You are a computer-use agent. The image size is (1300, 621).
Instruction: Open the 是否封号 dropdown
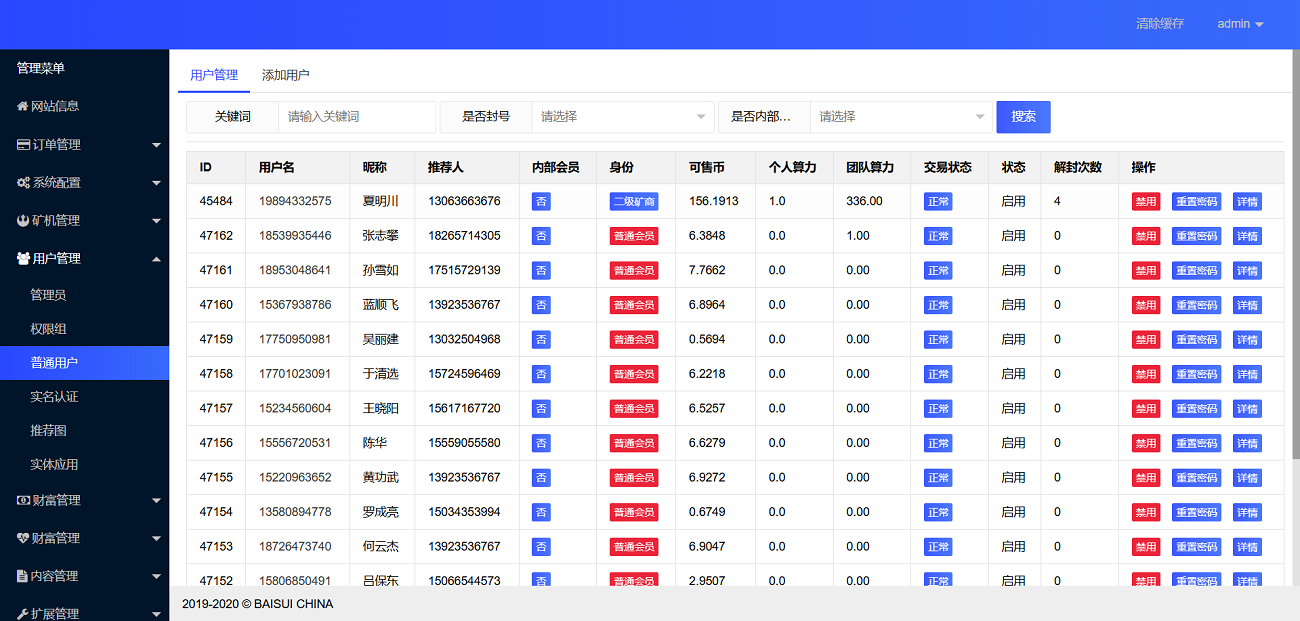(x=622, y=117)
